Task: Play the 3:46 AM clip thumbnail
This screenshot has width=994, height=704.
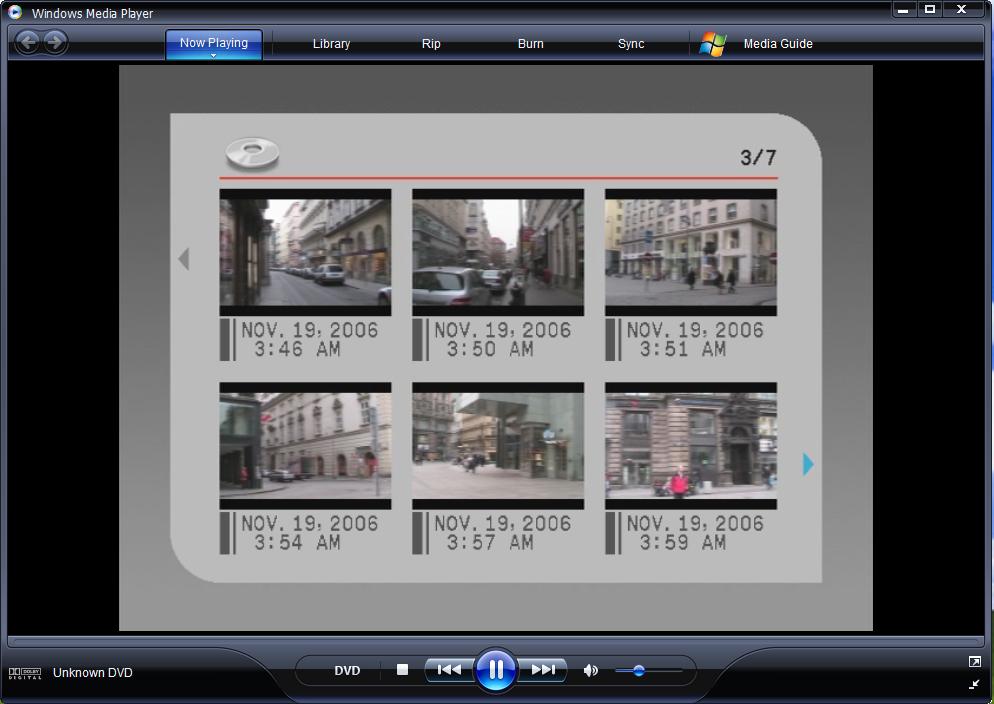Action: (305, 252)
